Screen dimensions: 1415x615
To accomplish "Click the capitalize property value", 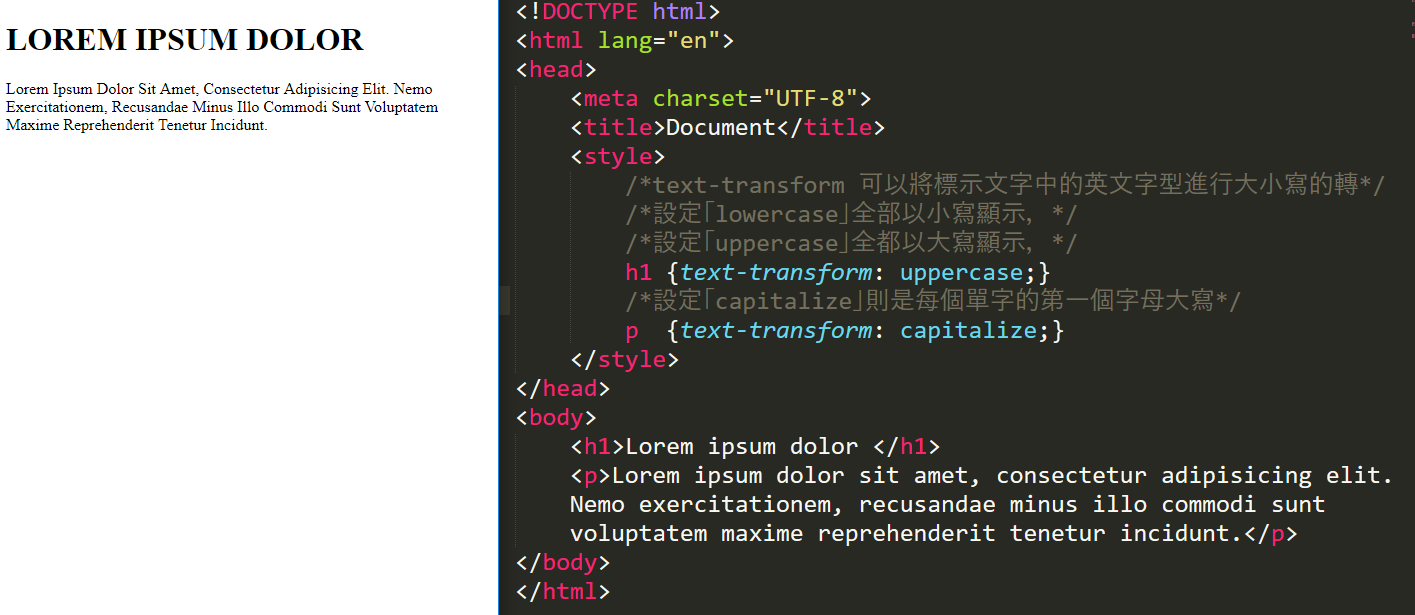I will [968, 331].
